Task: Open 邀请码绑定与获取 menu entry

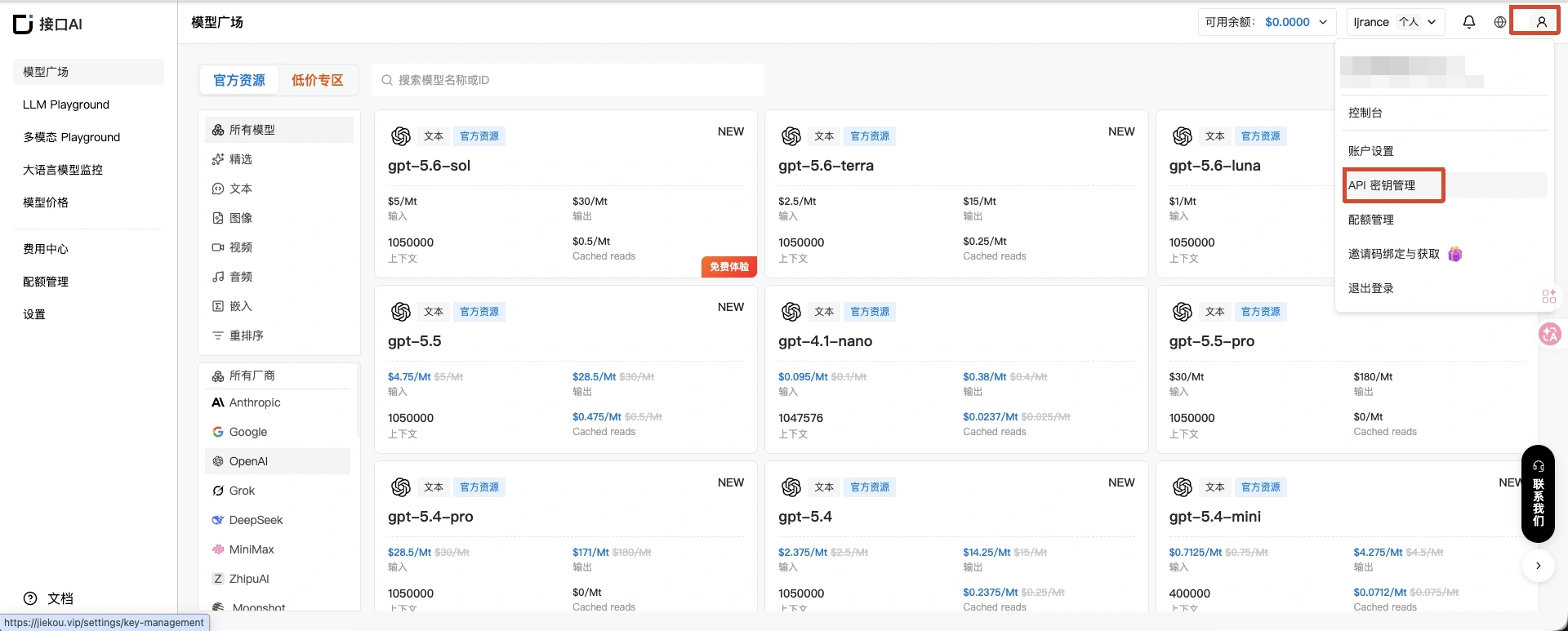Action: click(x=1444, y=254)
